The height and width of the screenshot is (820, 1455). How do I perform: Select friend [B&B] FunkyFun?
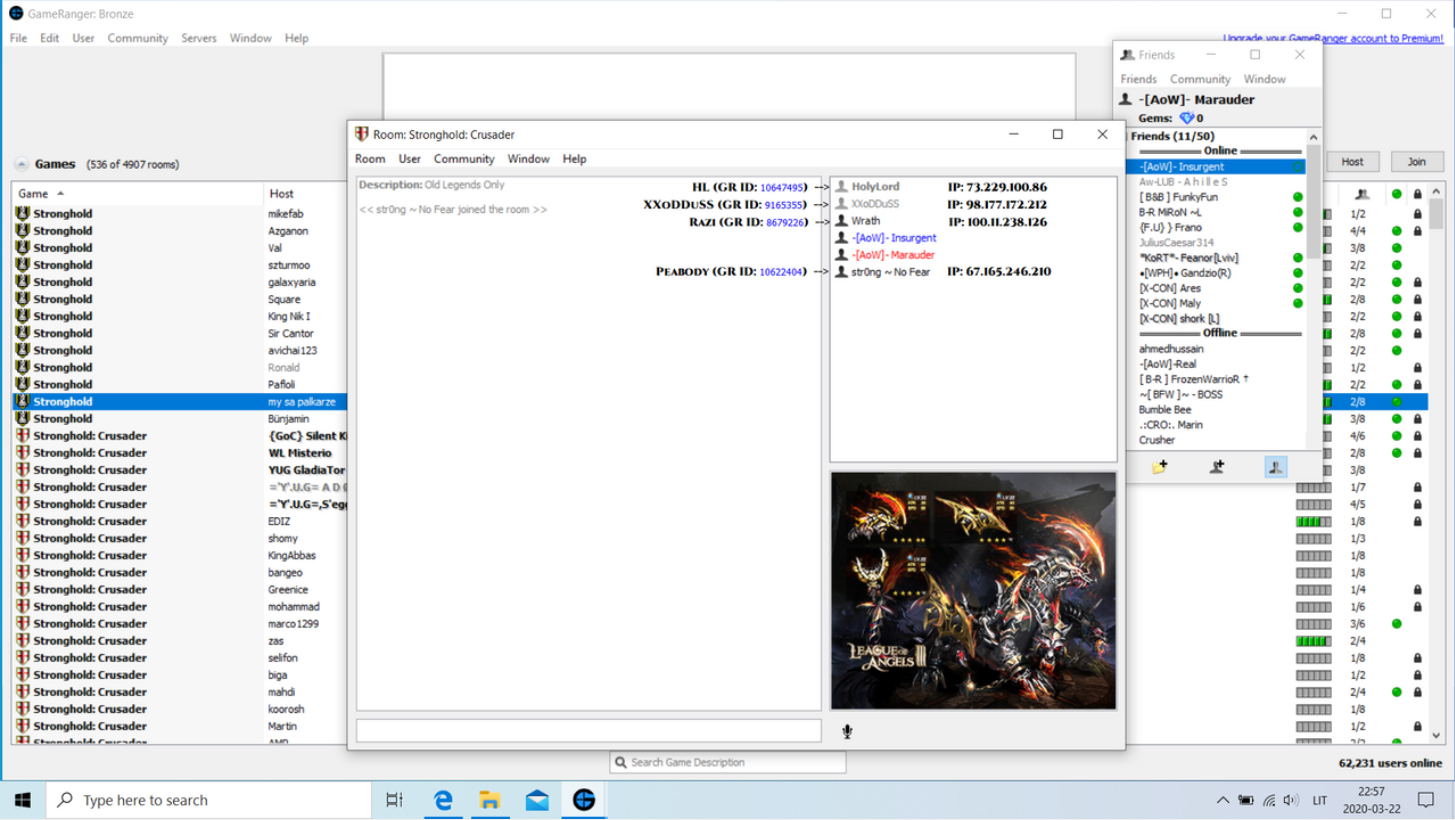(x=1216, y=197)
